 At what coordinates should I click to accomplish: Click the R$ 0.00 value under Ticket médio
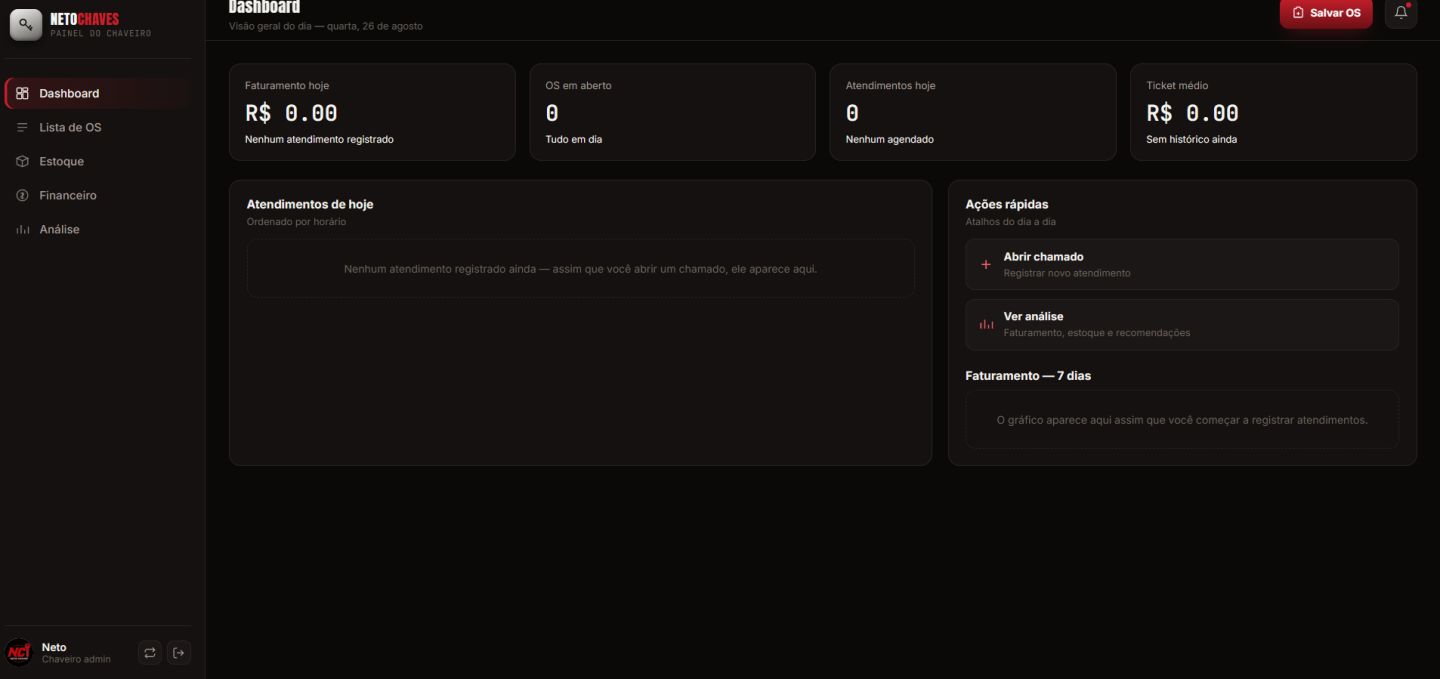(x=1192, y=113)
